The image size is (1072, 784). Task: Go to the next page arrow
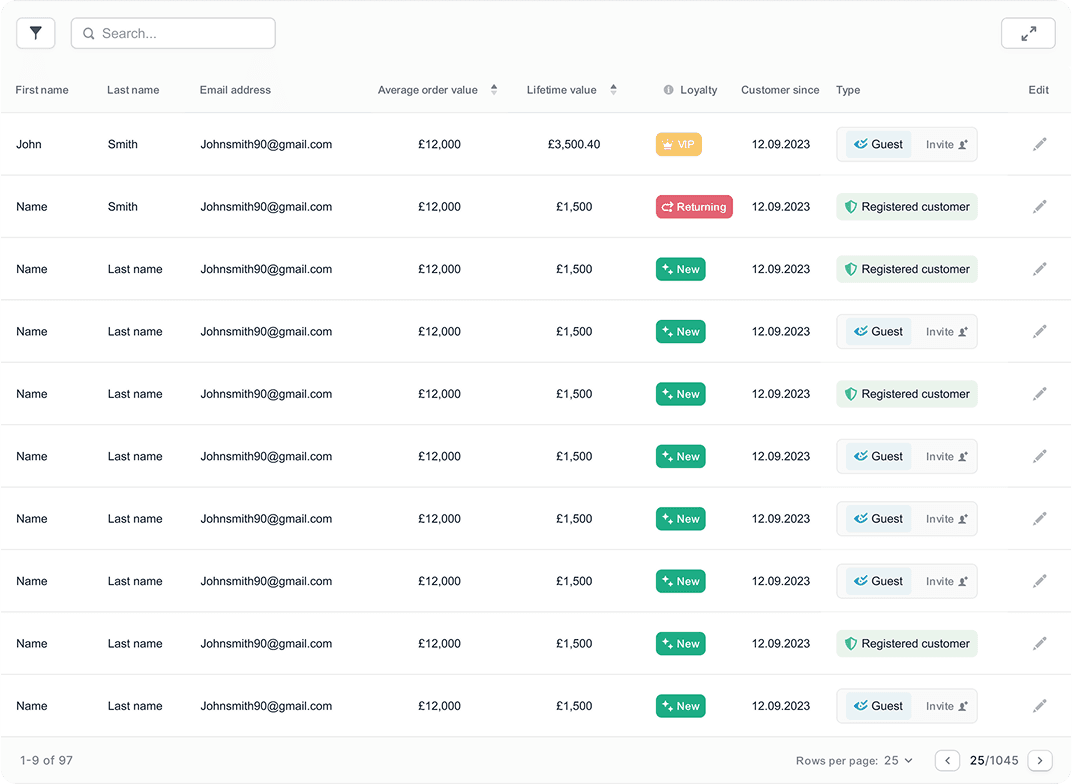coord(1040,761)
